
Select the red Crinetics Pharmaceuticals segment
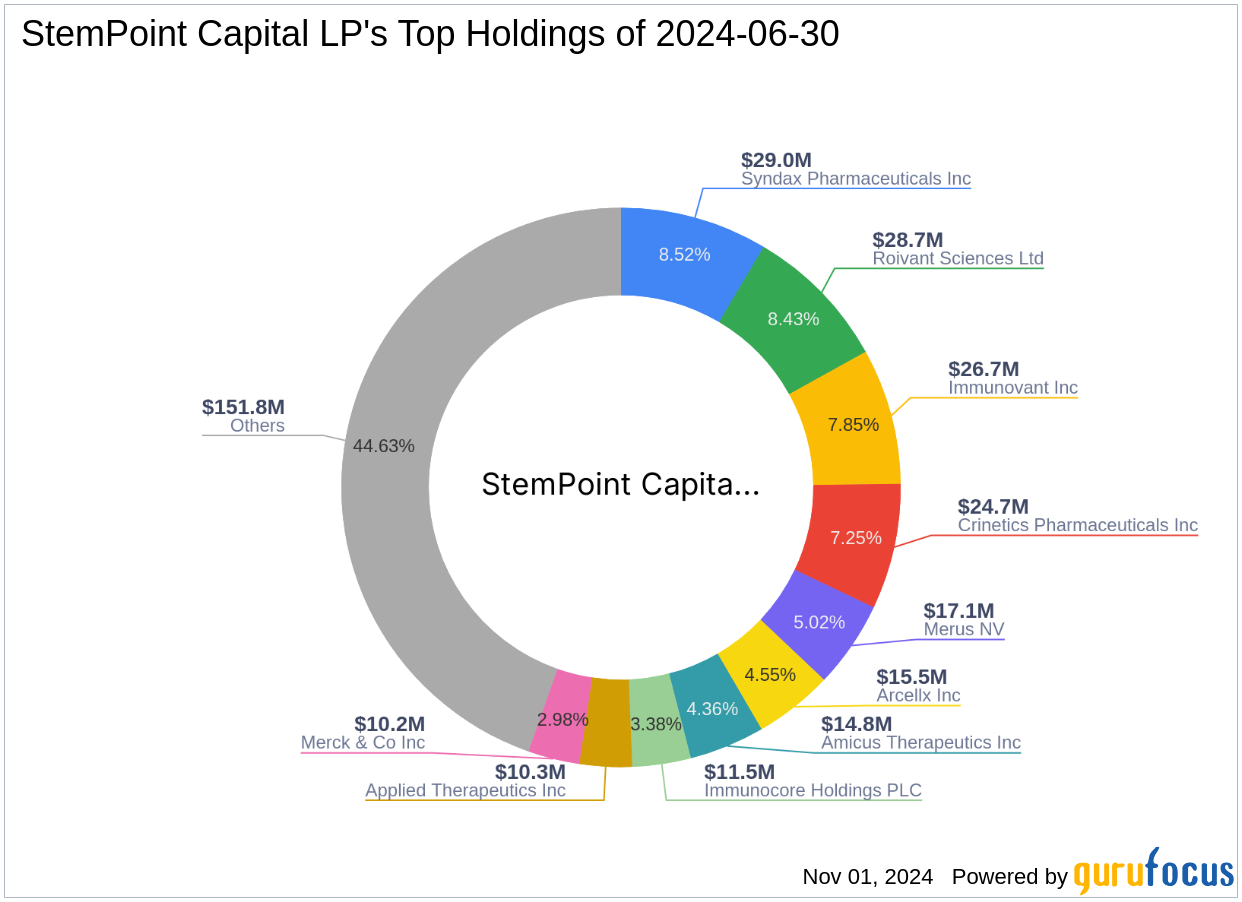(857, 537)
